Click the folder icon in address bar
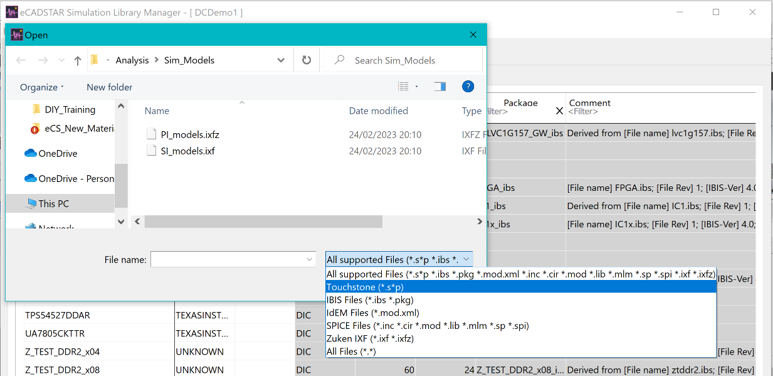Viewport: 773px width, 376px height. click(95, 60)
